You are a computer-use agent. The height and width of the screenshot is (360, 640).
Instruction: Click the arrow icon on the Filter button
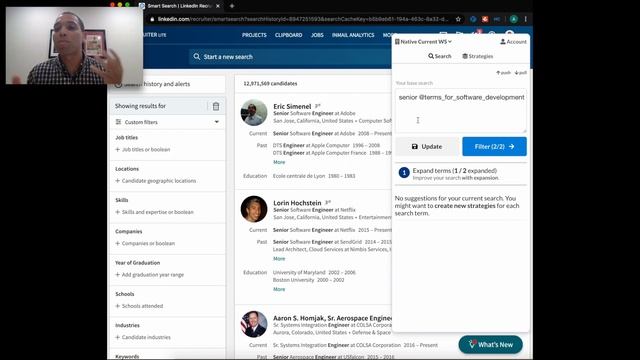click(511, 147)
